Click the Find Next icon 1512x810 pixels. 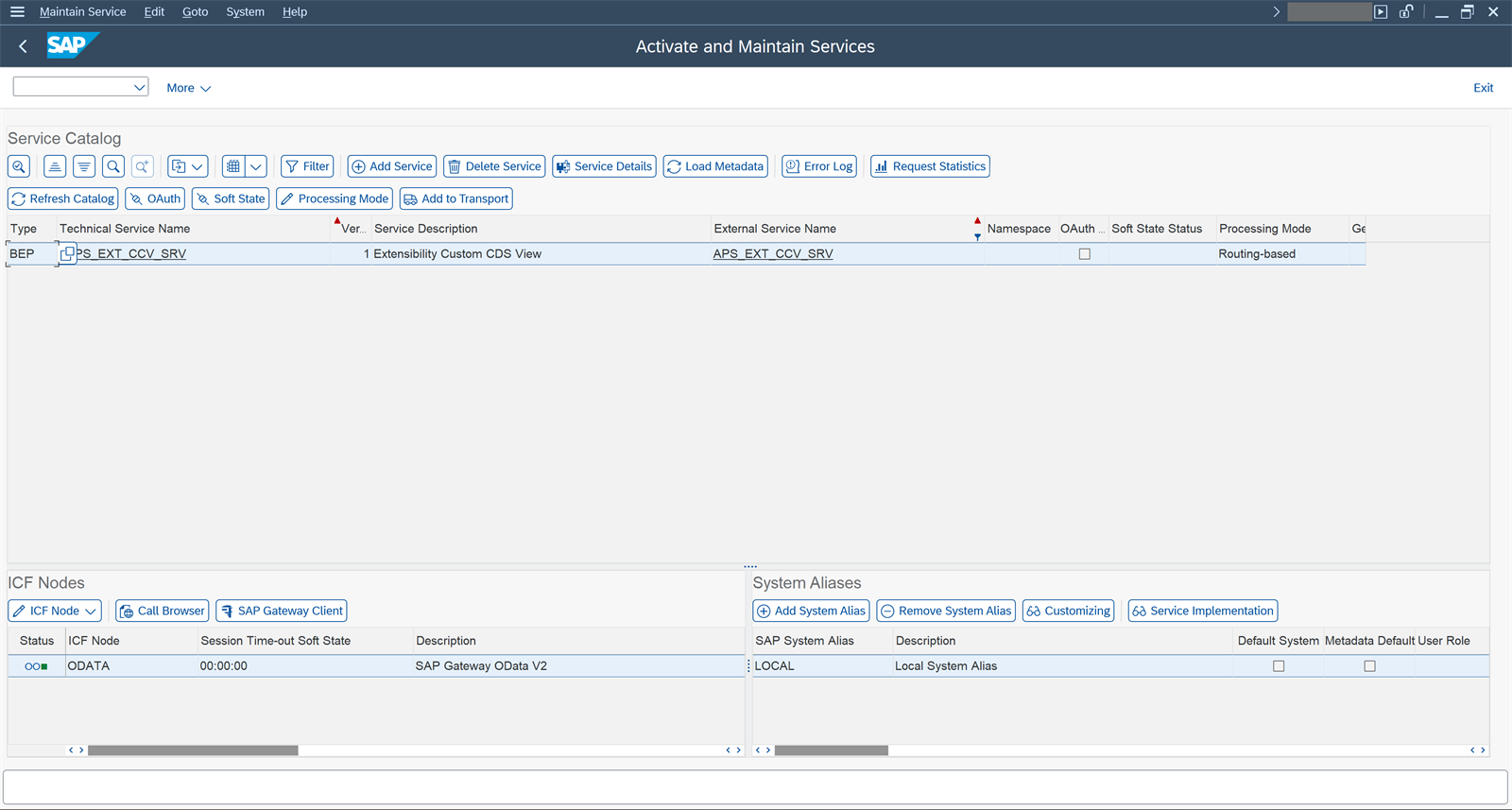(x=142, y=166)
